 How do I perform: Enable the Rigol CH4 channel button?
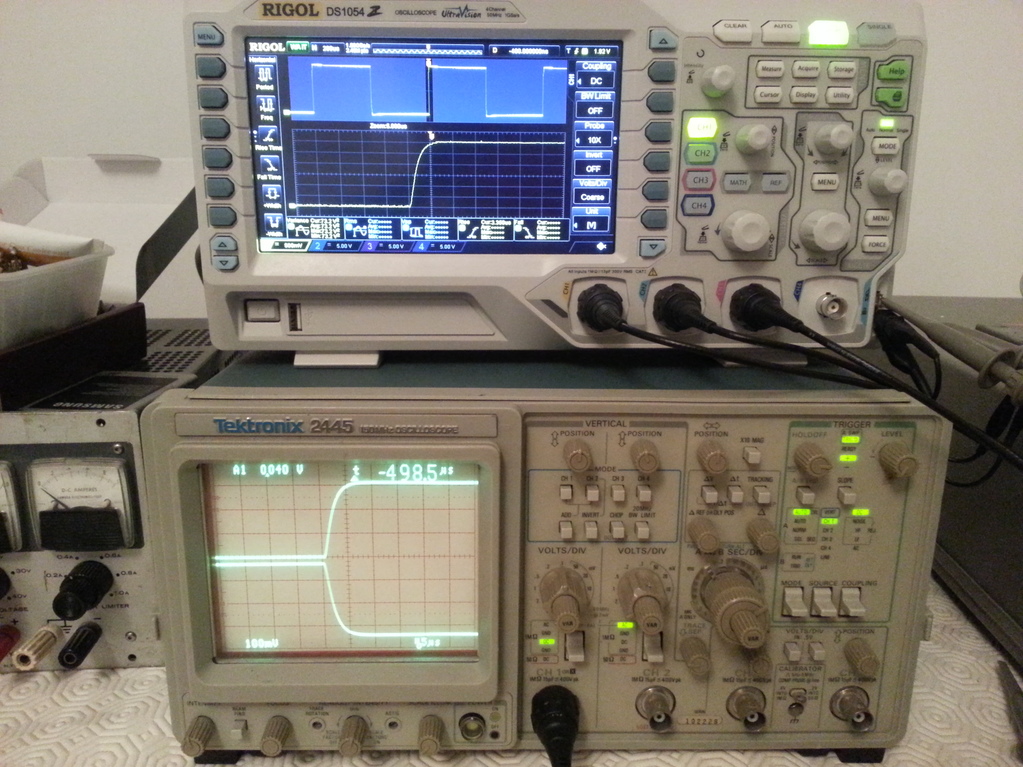(697, 206)
